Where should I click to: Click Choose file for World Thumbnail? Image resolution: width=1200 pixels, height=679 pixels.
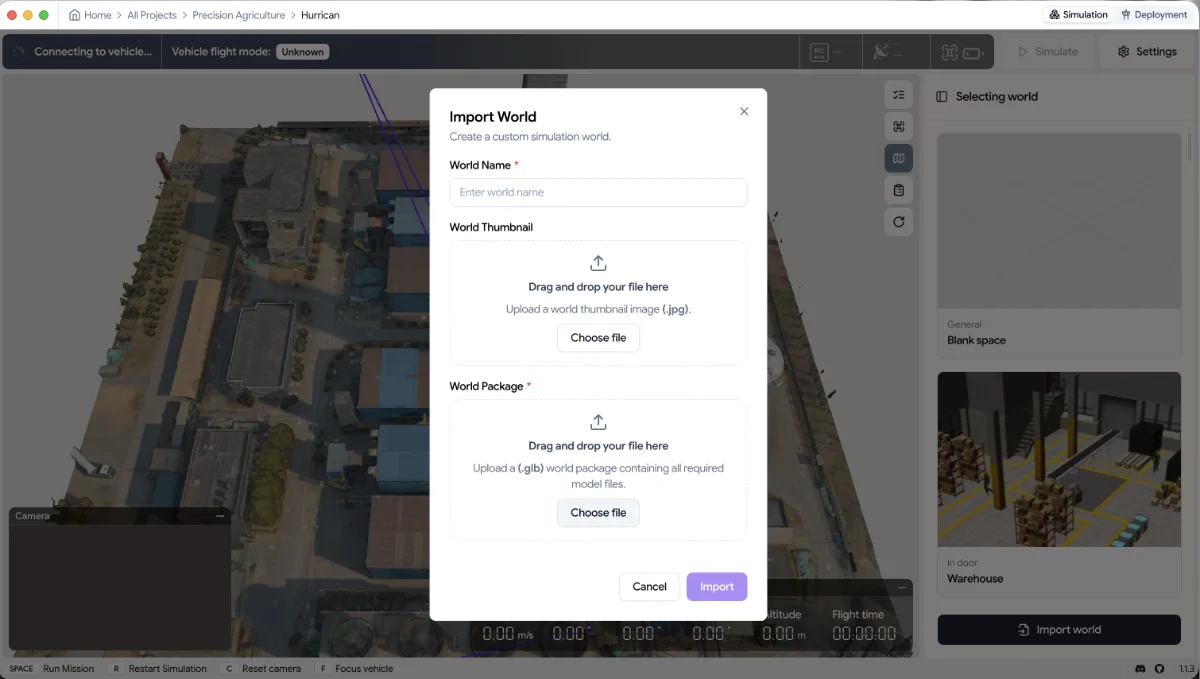click(x=598, y=338)
